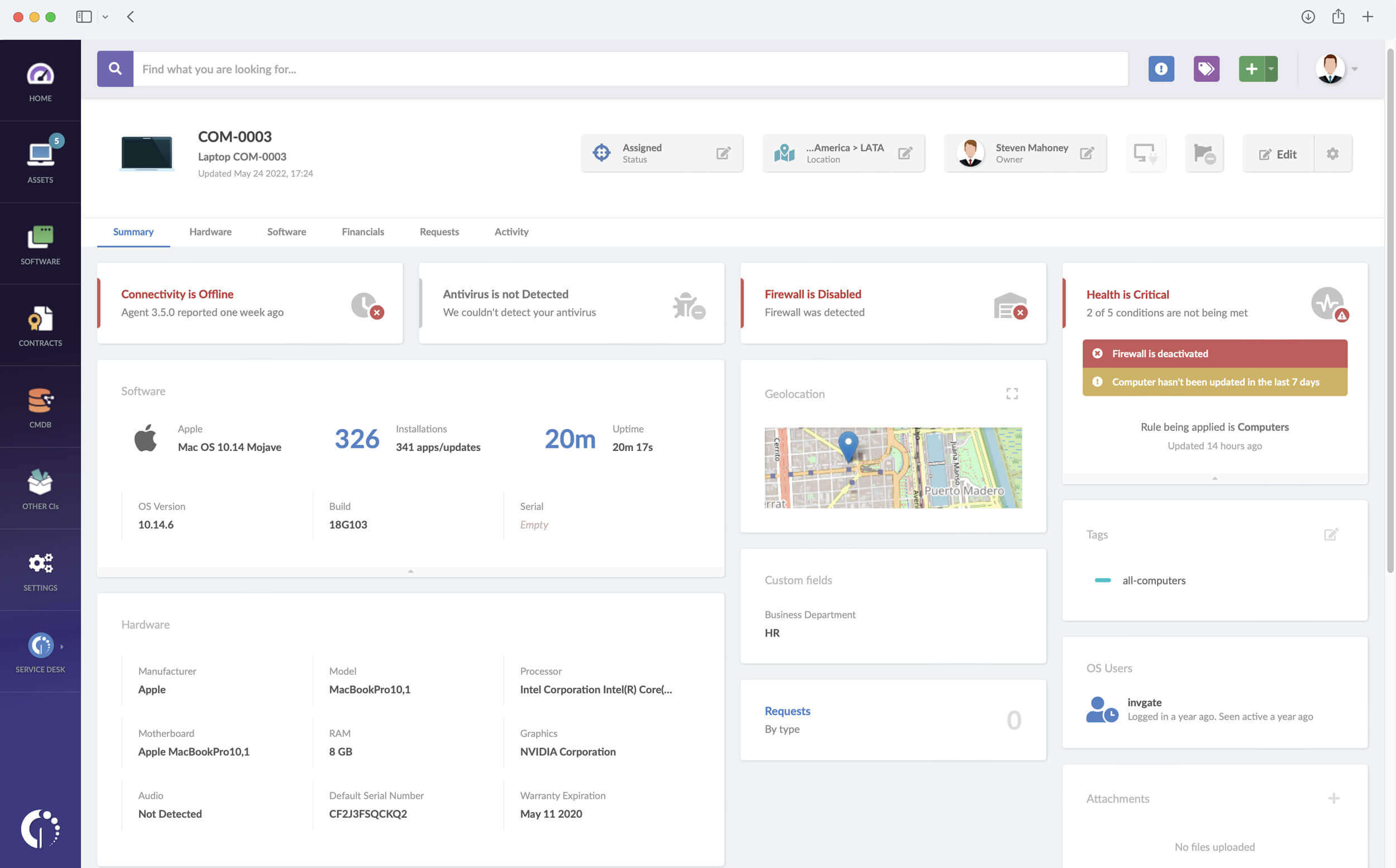
Task: Click the Service Desk sidebar icon
Action: tap(40, 646)
